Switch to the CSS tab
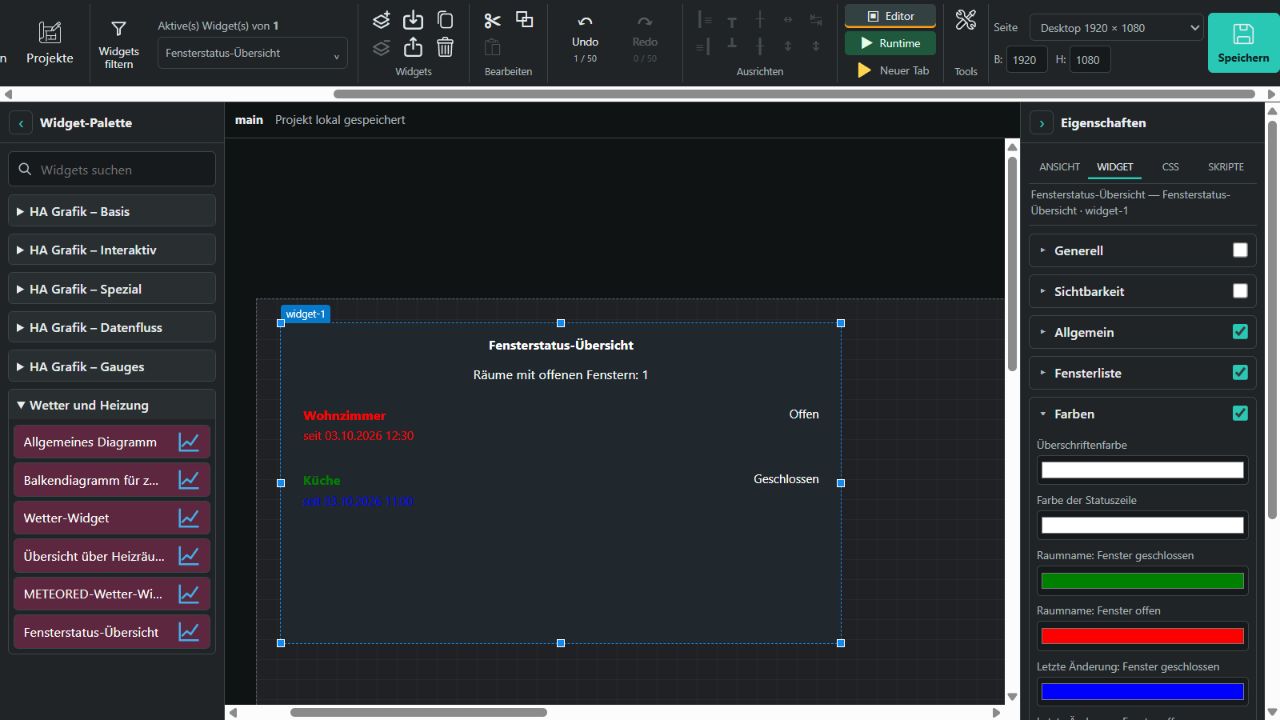This screenshot has width=1280, height=720. [x=1170, y=167]
